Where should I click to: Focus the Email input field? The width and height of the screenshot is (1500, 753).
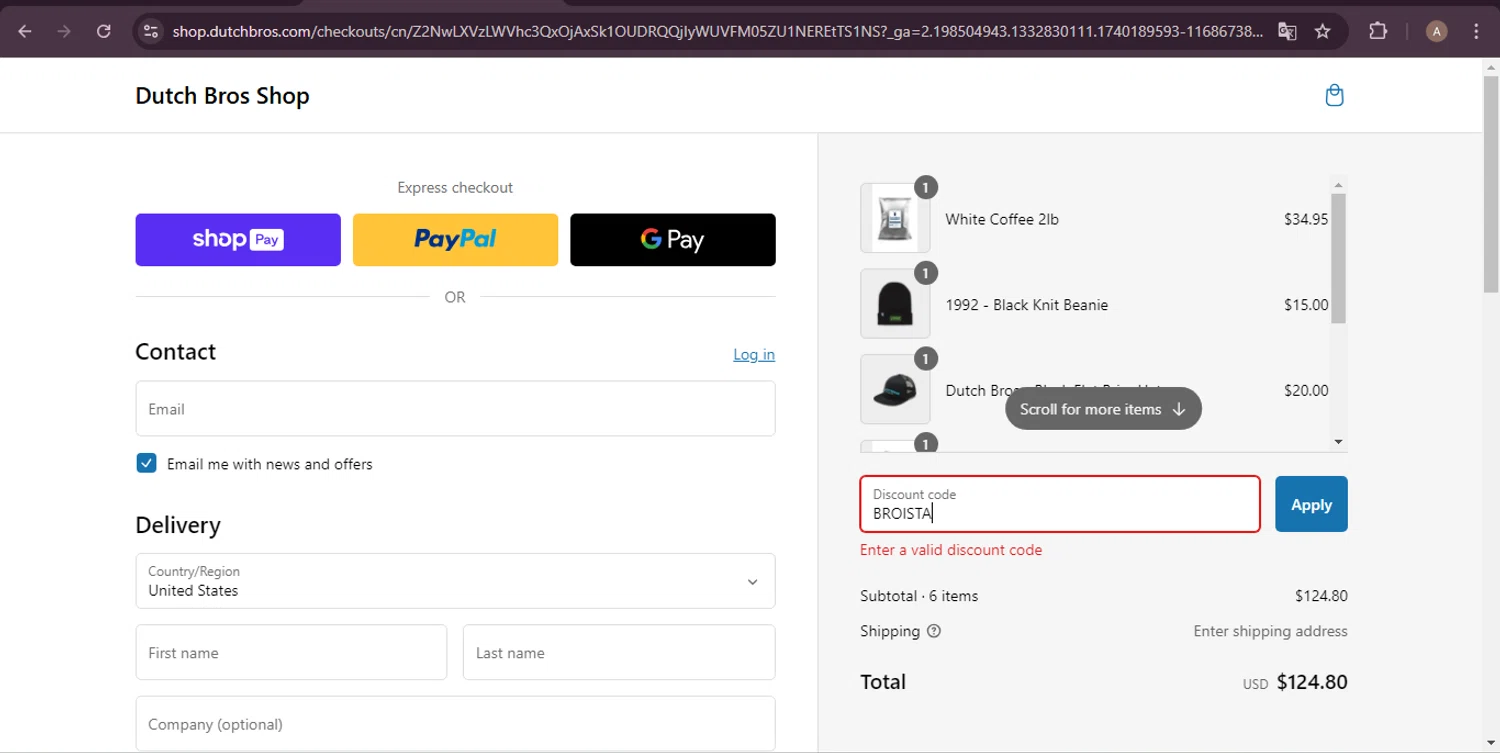(x=455, y=408)
